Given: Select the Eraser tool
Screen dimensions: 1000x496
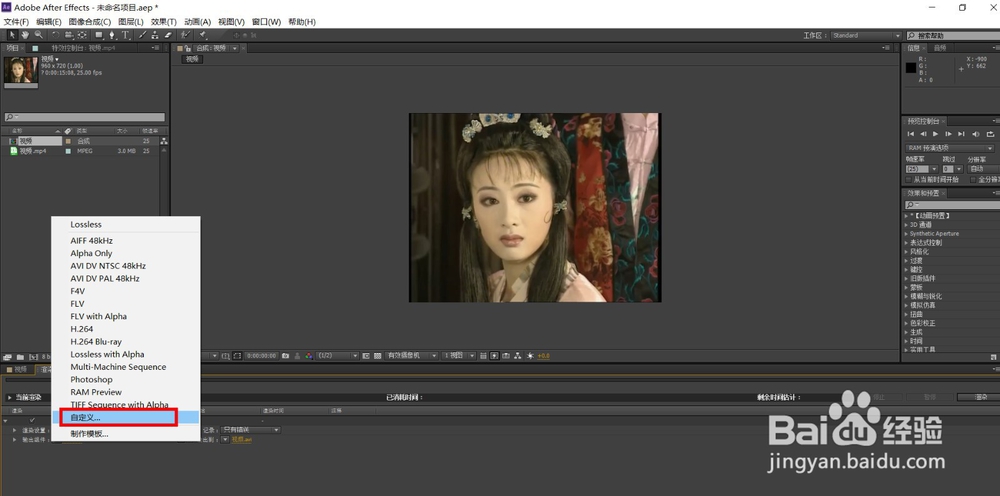Looking at the screenshot, I should coord(168,35).
